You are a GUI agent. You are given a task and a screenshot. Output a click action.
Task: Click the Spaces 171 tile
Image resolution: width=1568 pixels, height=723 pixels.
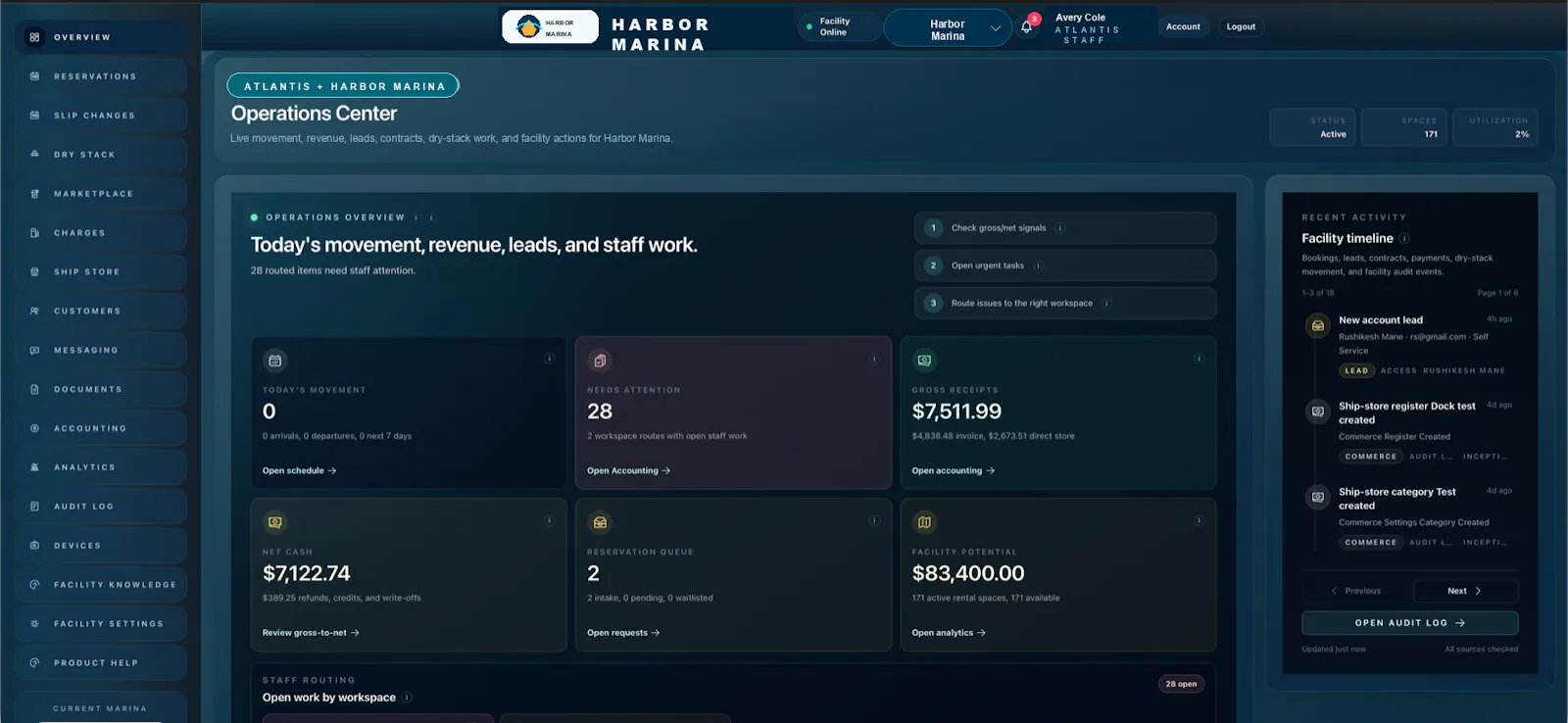coord(1404,127)
